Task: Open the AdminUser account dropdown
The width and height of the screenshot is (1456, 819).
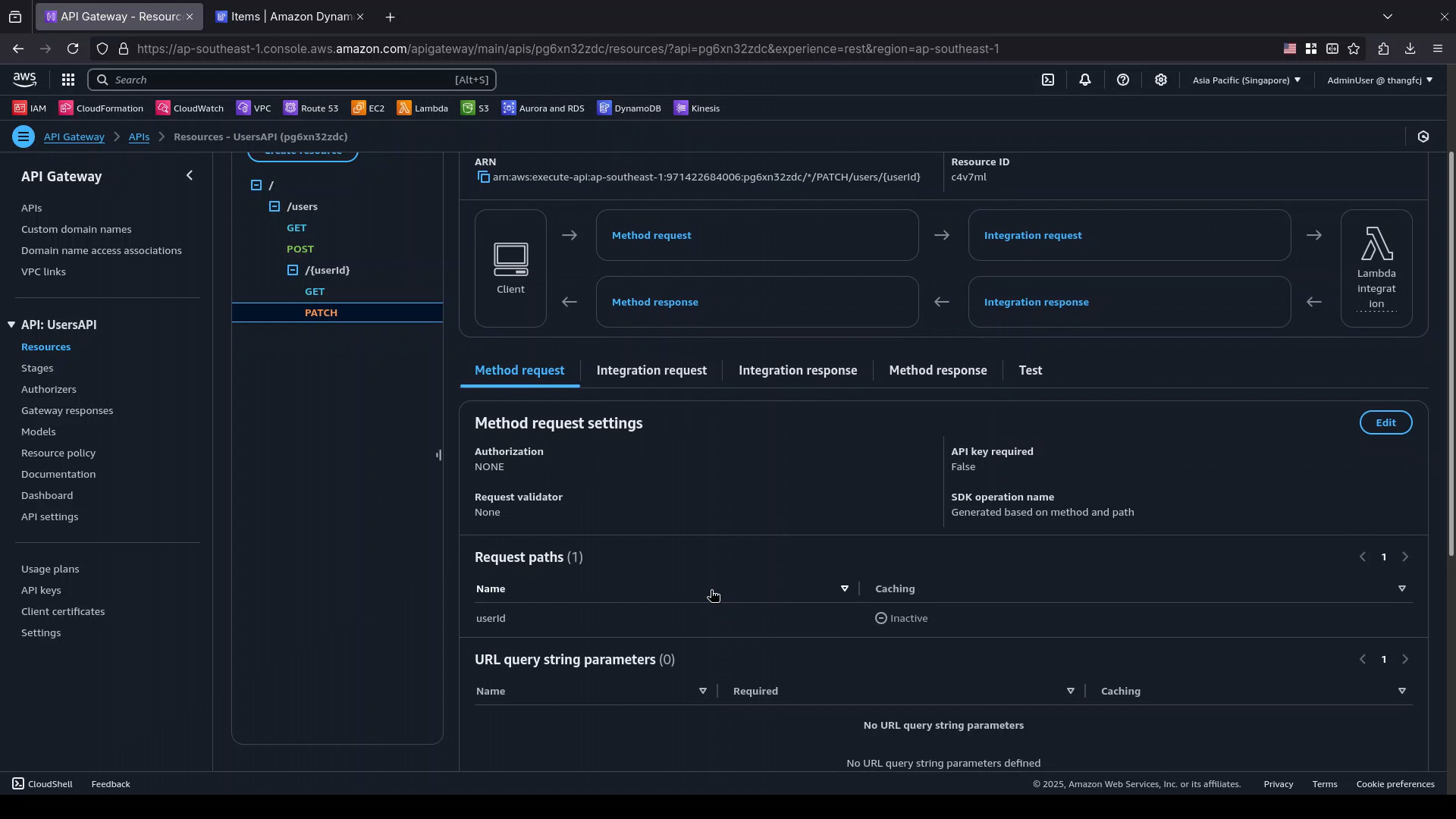Action: click(x=1379, y=80)
